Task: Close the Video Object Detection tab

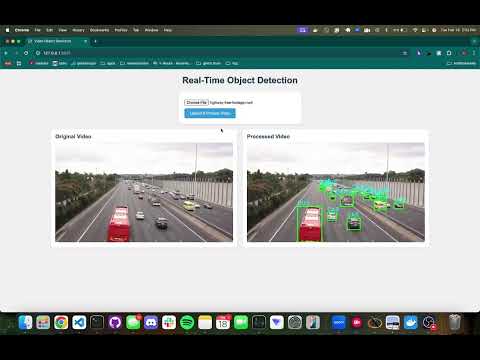Action: (x=85, y=41)
